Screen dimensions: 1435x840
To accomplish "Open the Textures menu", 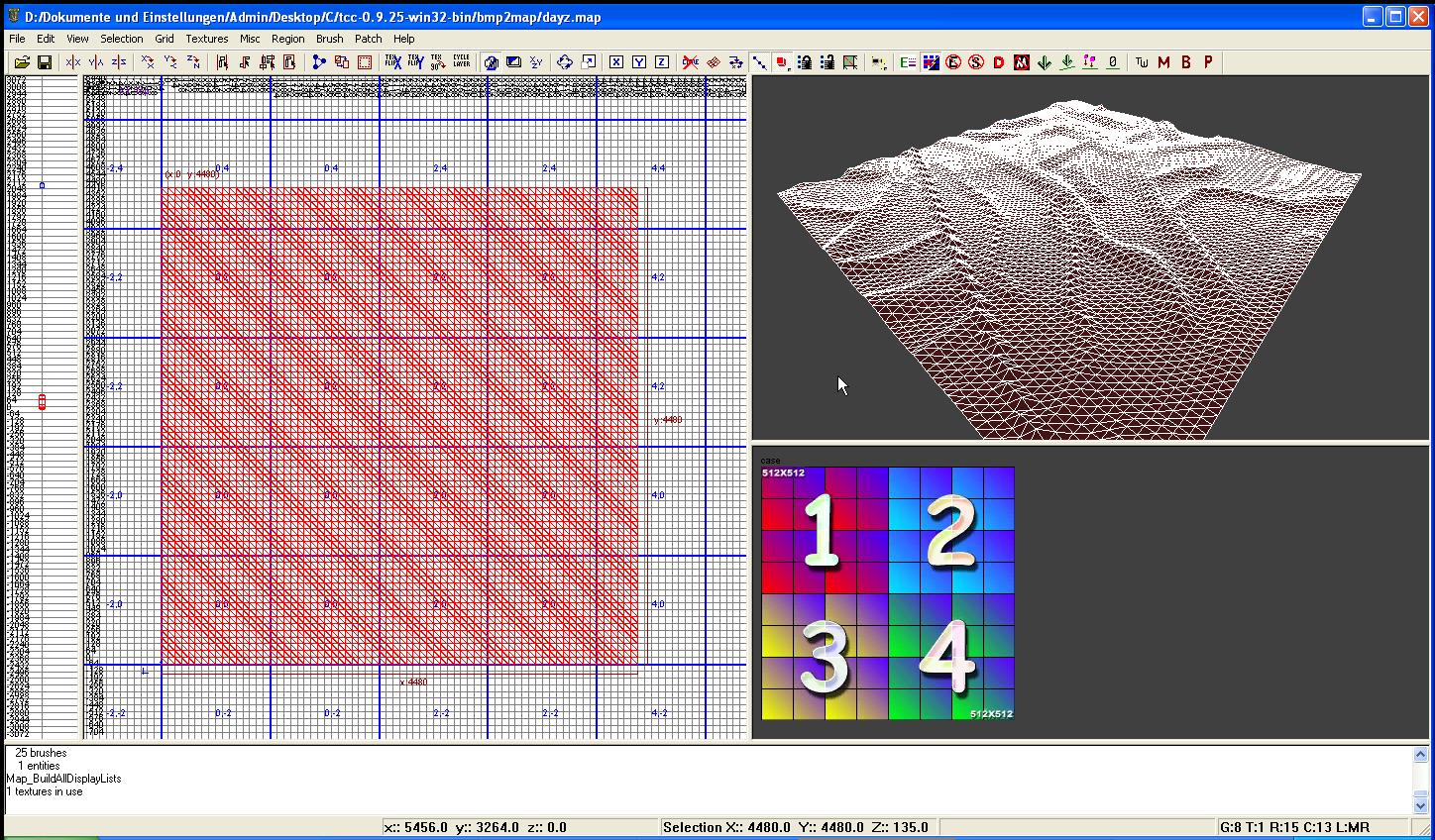I will tap(207, 39).
